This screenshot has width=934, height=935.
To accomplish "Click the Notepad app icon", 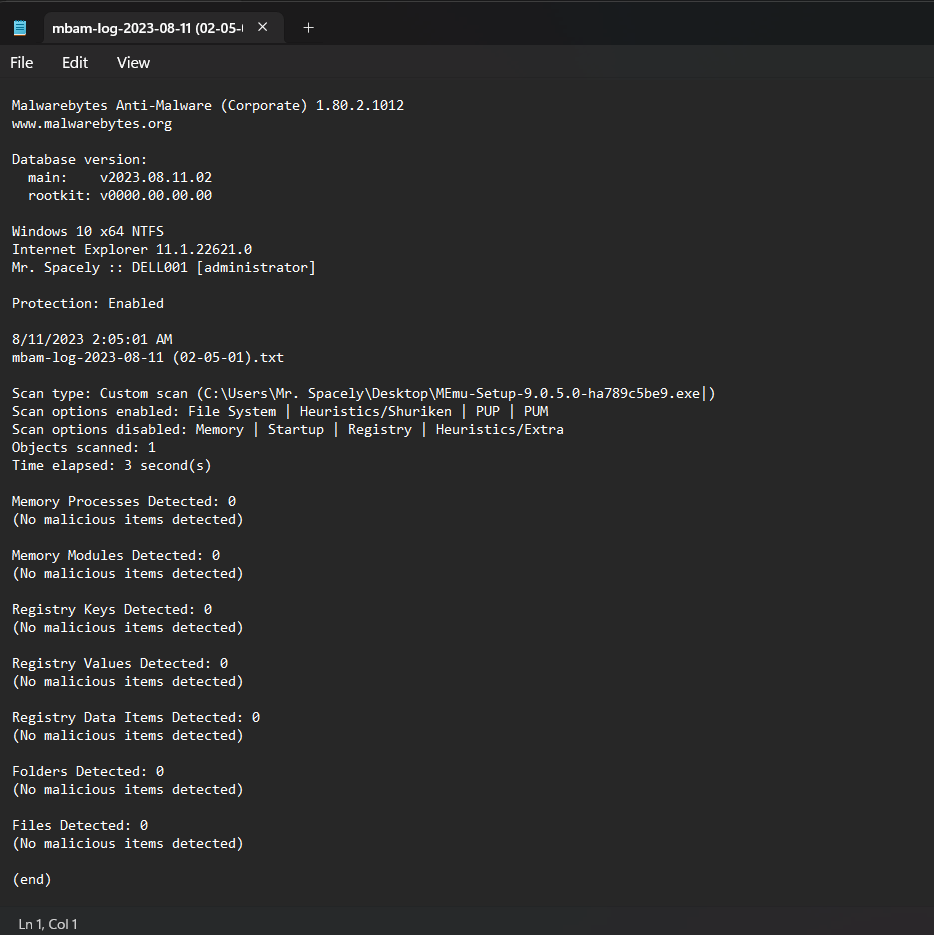I will 20,28.
